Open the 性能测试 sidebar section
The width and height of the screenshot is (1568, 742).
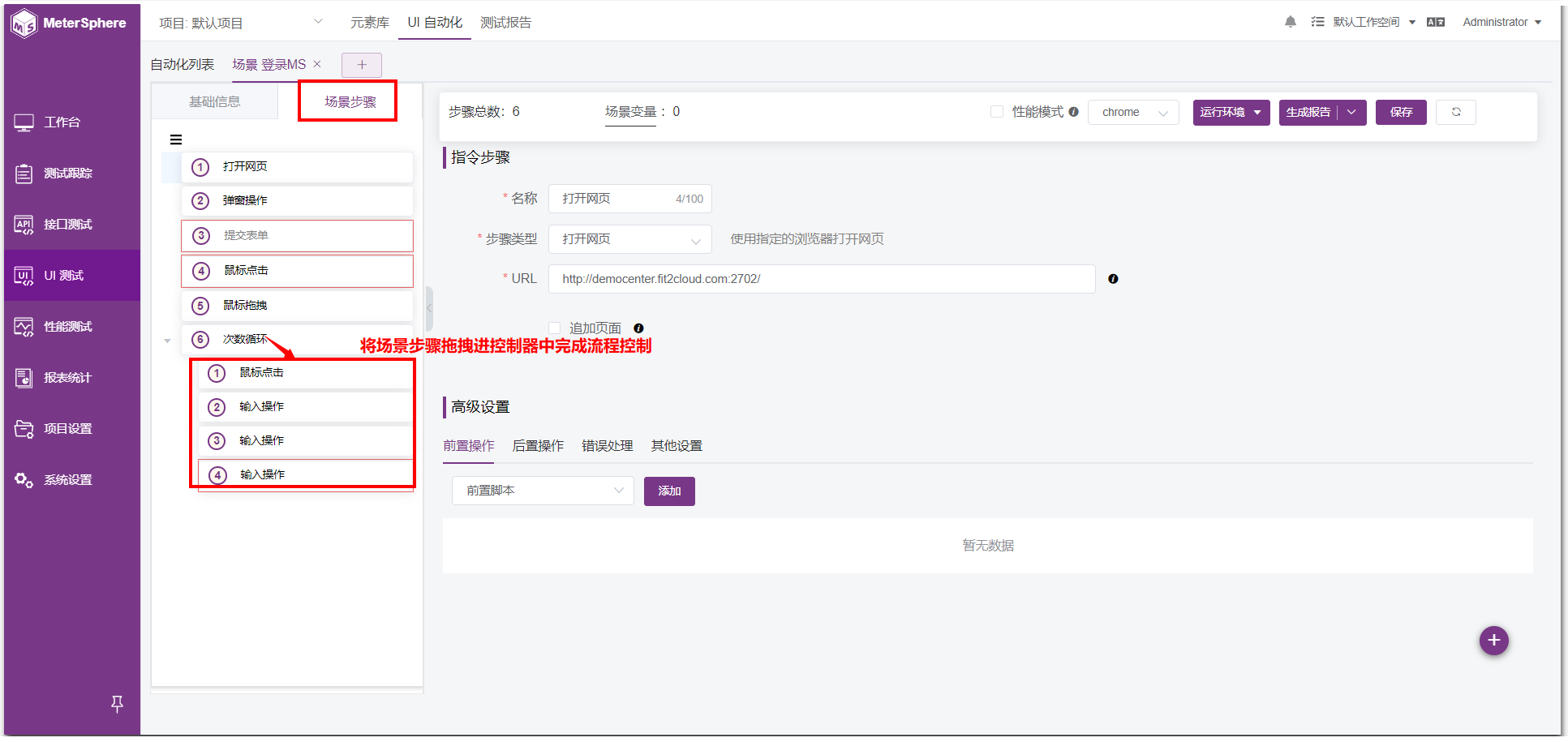[x=71, y=327]
